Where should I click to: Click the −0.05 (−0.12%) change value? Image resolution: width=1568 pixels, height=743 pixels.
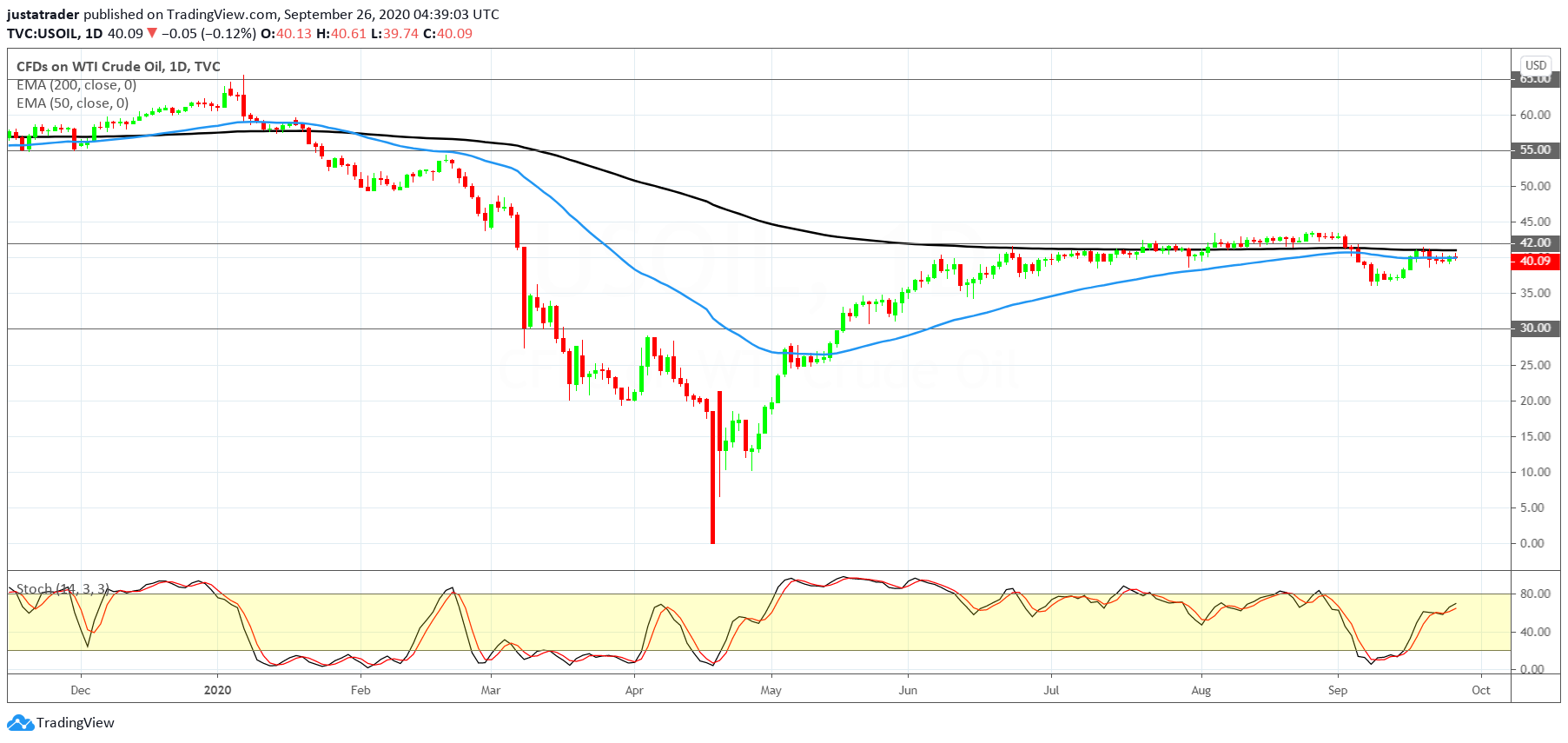click(x=208, y=34)
